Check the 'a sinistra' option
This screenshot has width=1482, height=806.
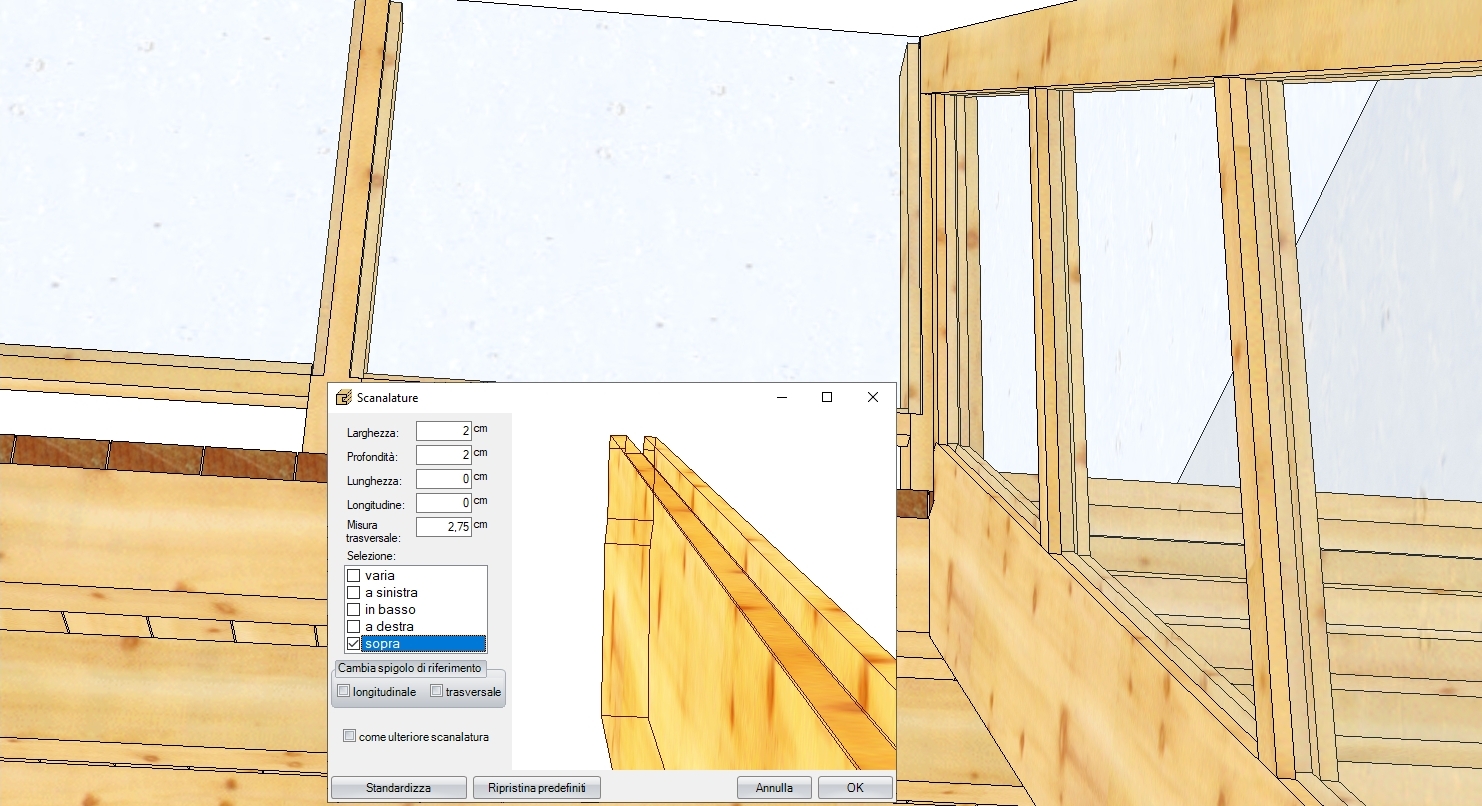coord(353,593)
